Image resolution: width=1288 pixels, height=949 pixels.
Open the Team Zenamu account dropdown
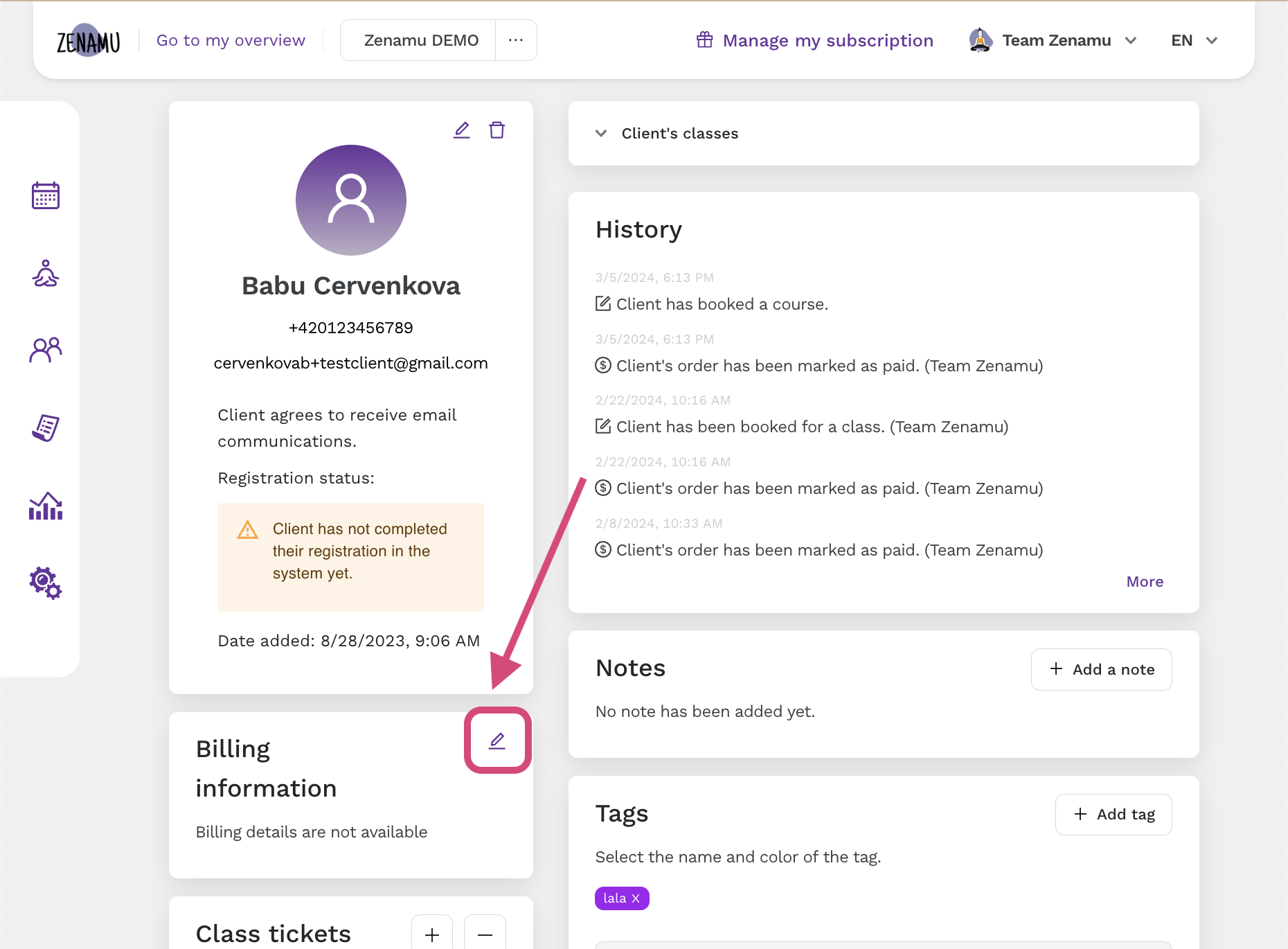[x=1053, y=40]
